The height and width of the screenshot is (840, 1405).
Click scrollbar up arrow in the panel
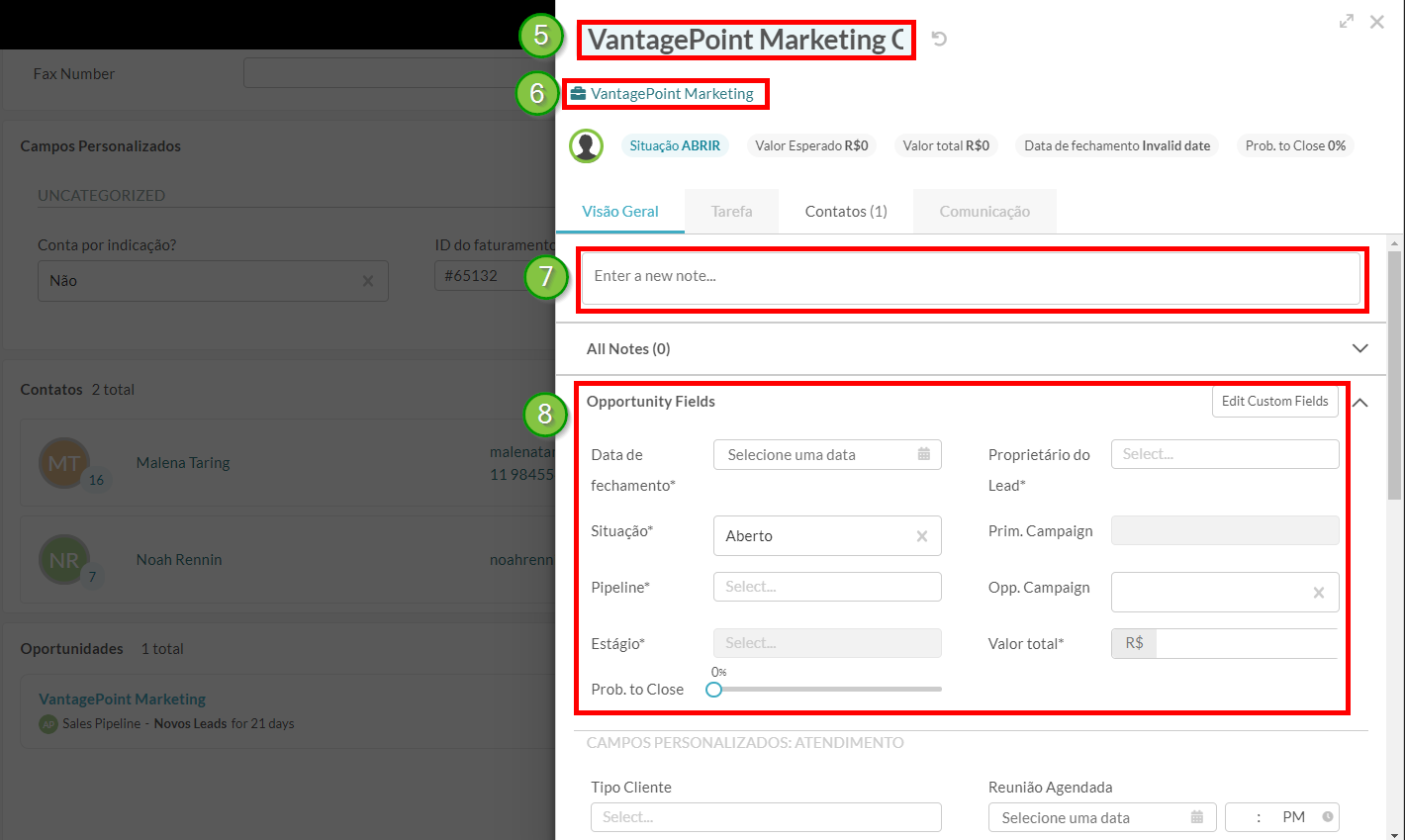pyautogui.click(x=1395, y=242)
